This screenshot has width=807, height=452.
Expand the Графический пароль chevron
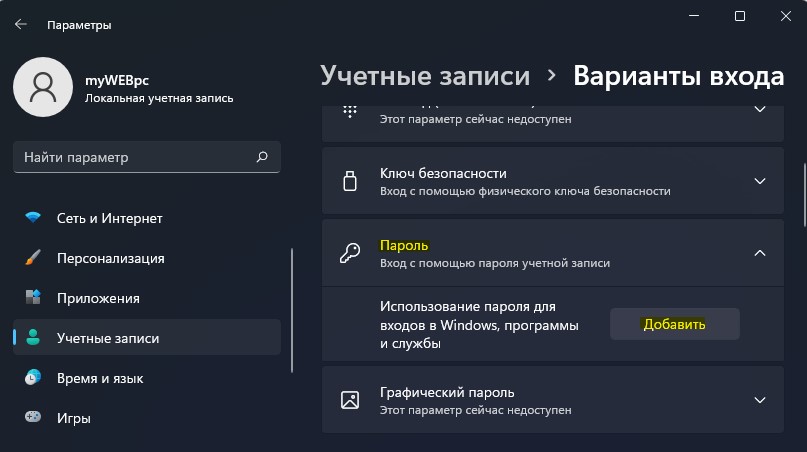(760, 400)
